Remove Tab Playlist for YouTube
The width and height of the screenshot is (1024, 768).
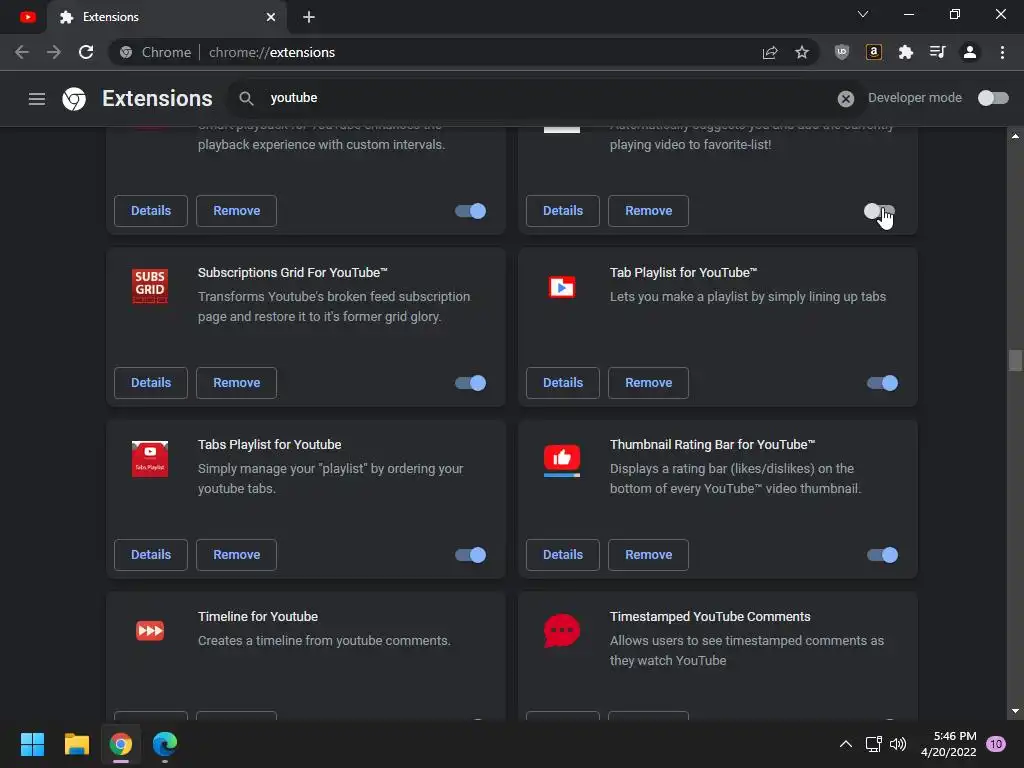point(648,383)
